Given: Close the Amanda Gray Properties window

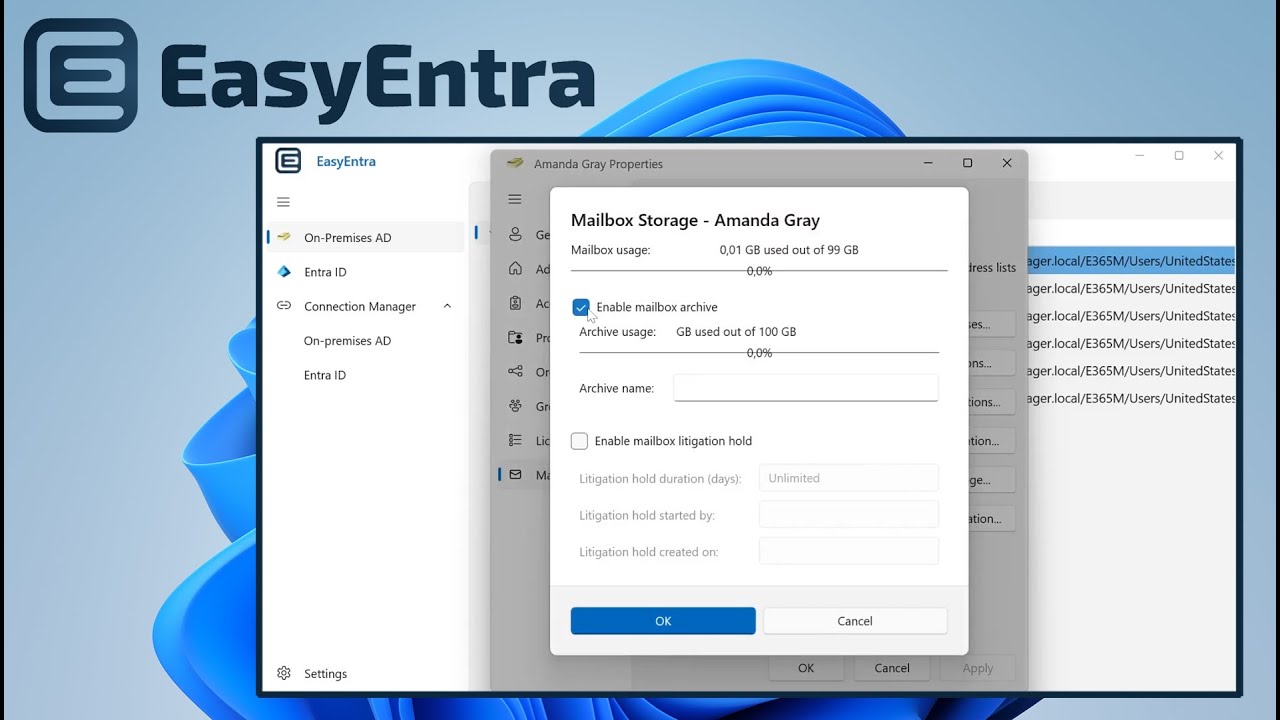Looking at the screenshot, I should click(1007, 163).
